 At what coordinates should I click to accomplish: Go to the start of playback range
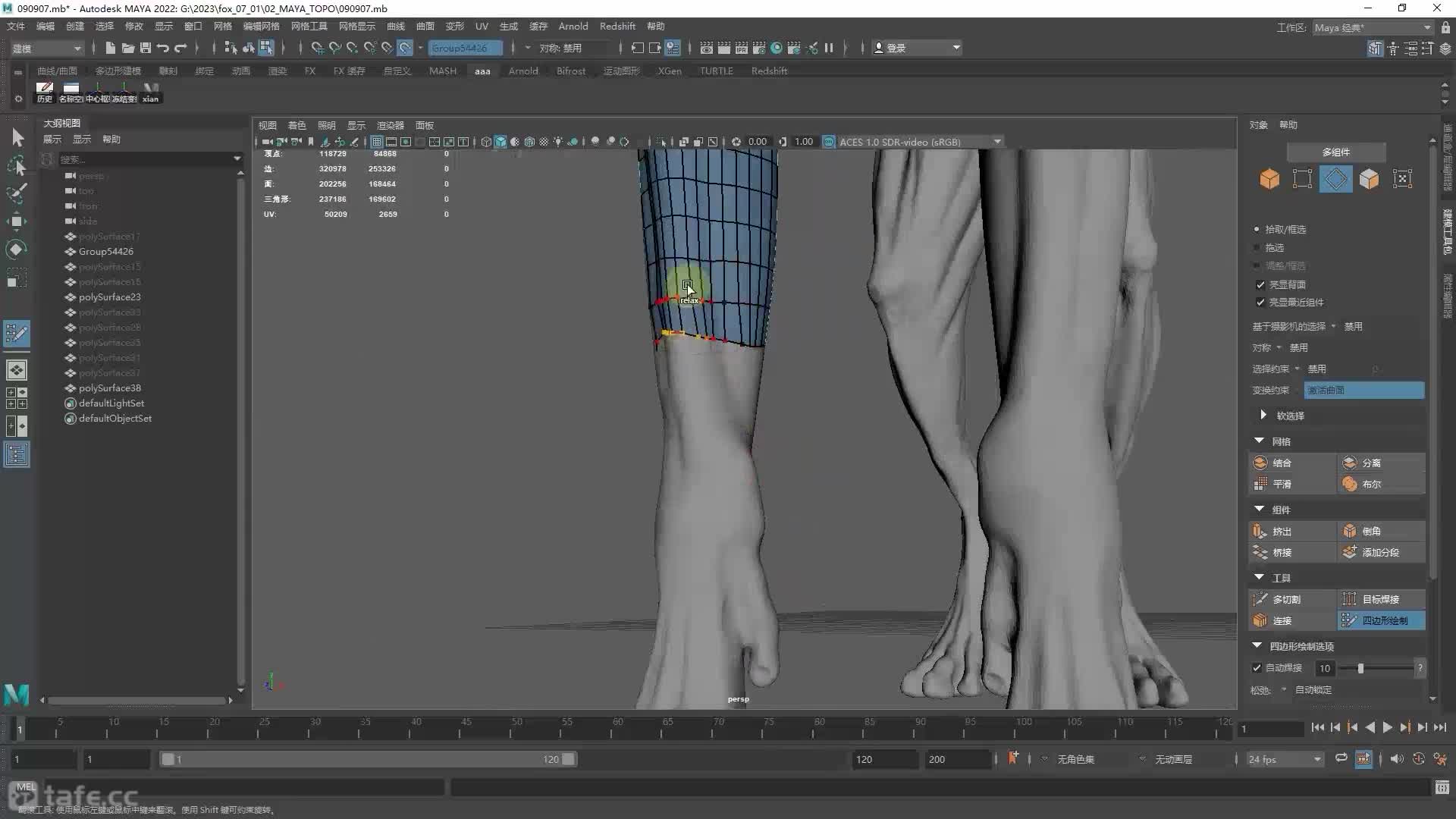coord(1317,727)
